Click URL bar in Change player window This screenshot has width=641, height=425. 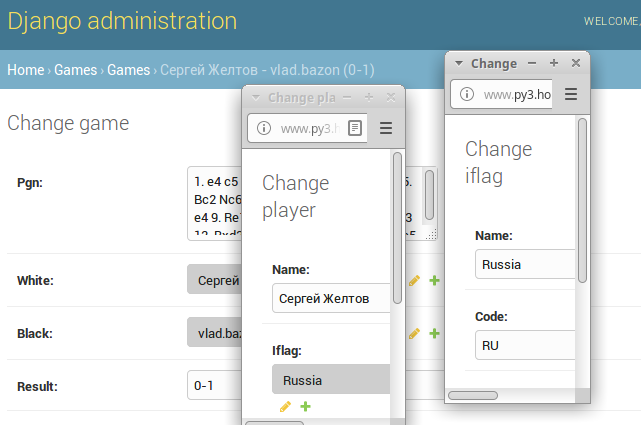point(307,128)
